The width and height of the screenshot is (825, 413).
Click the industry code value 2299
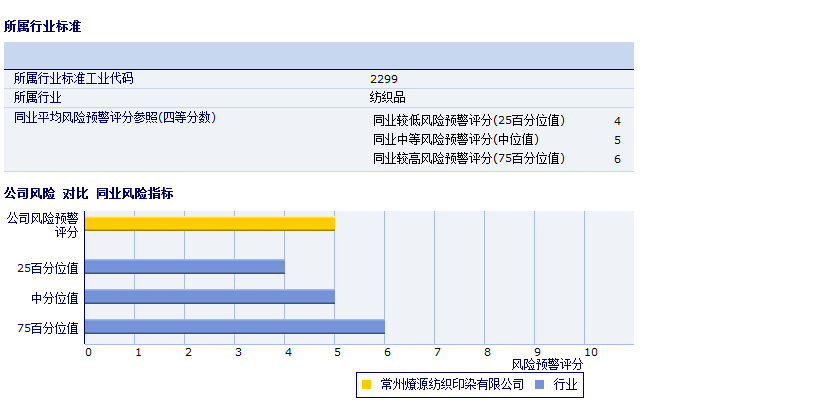pyautogui.click(x=384, y=78)
